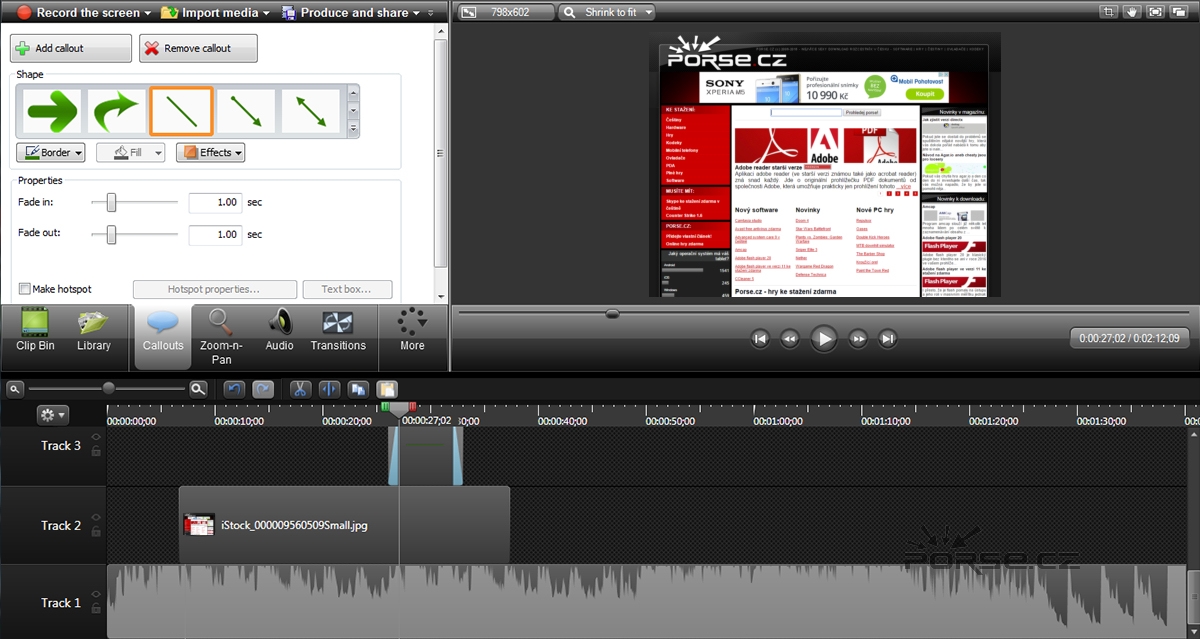Click the Cut scissors icon
Viewport: 1200px width, 639px height.
coord(300,389)
